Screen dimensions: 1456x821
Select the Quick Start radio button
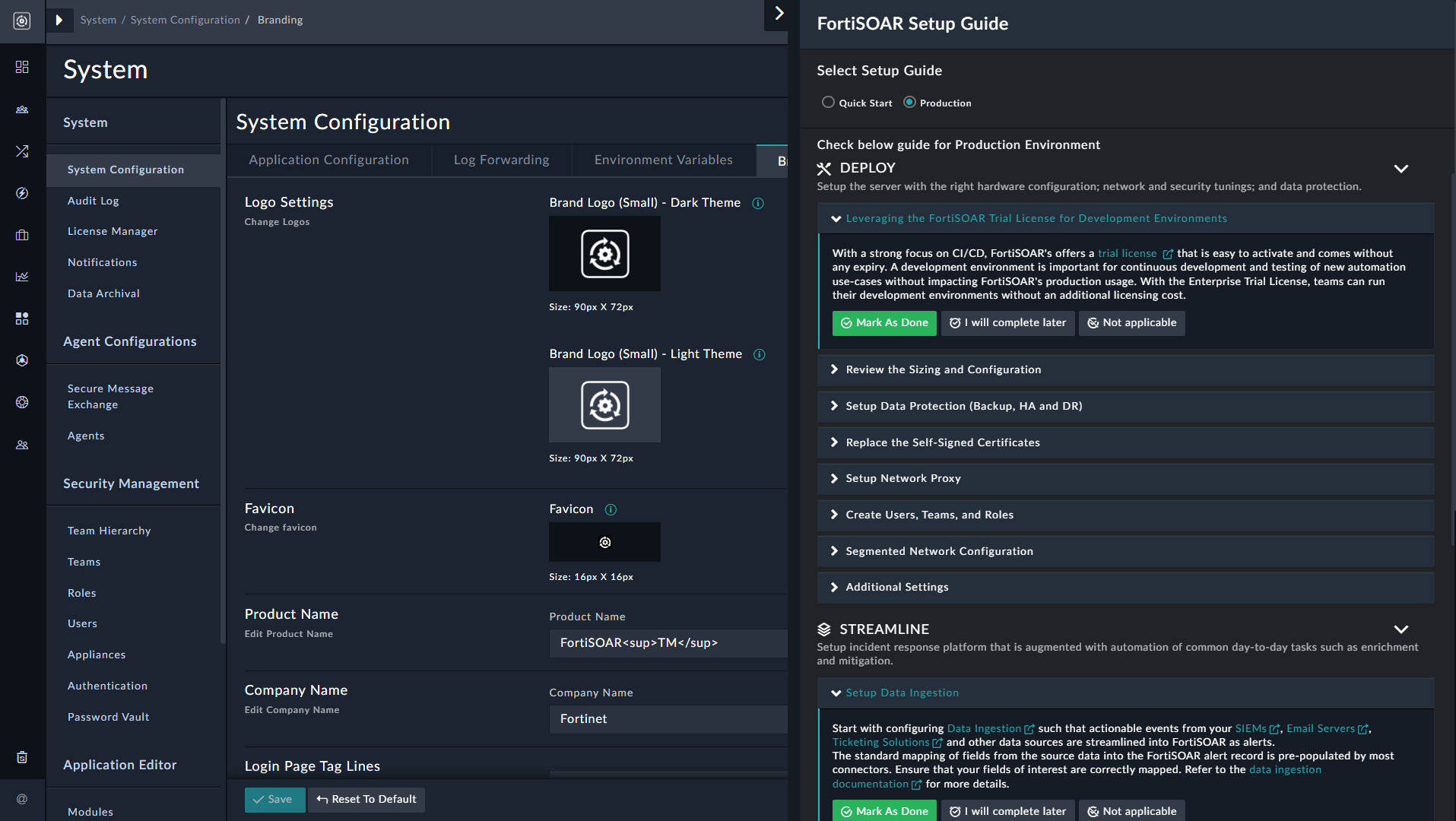(828, 102)
